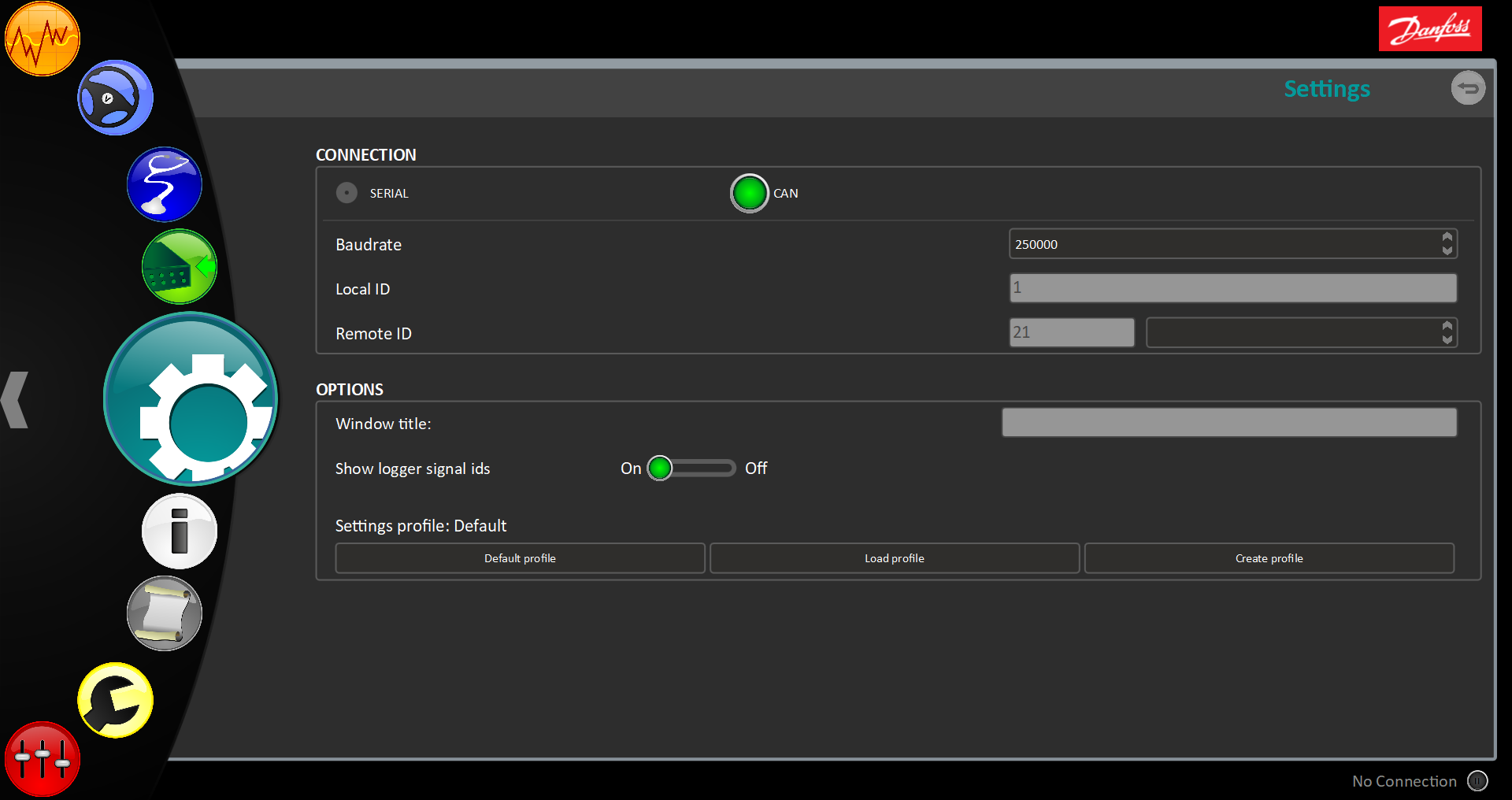Open the blue winding path icon
1512x800 pixels.
(x=165, y=184)
